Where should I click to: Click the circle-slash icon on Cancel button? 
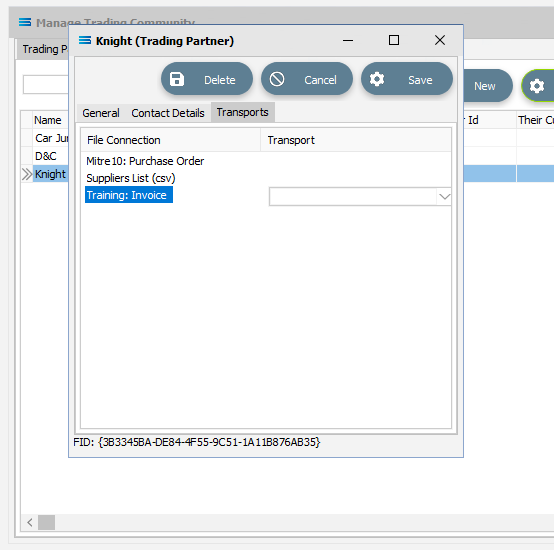click(x=277, y=79)
